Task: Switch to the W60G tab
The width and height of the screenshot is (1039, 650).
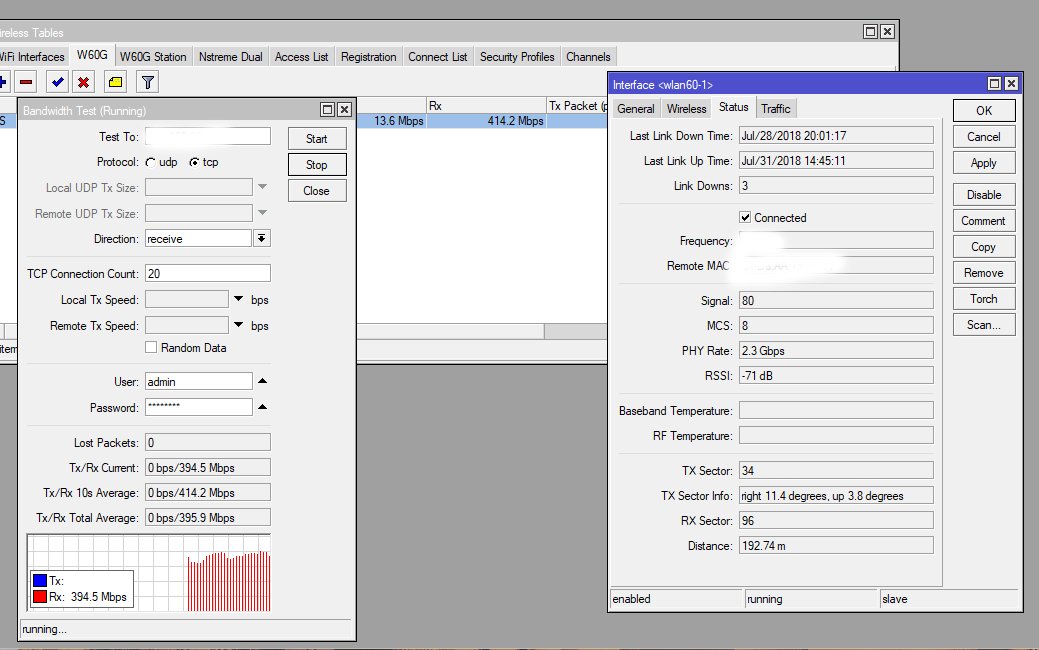Action: coord(92,55)
